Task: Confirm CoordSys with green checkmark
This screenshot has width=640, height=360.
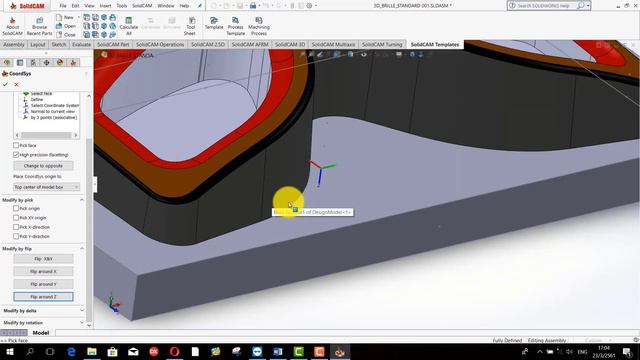Action: (x=5, y=84)
